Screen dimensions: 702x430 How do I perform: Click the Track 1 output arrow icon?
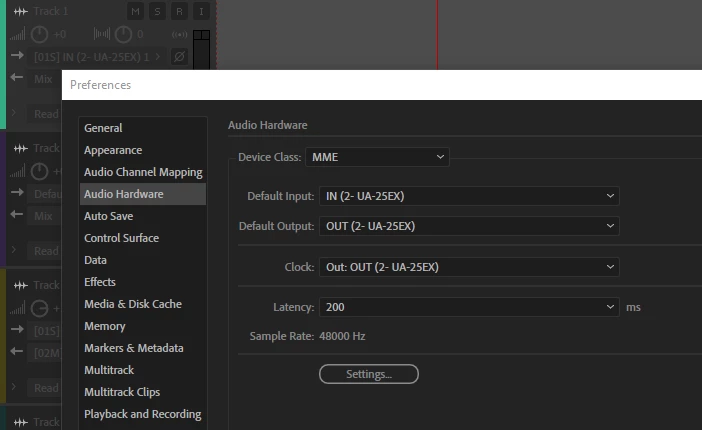pos(17,77)
